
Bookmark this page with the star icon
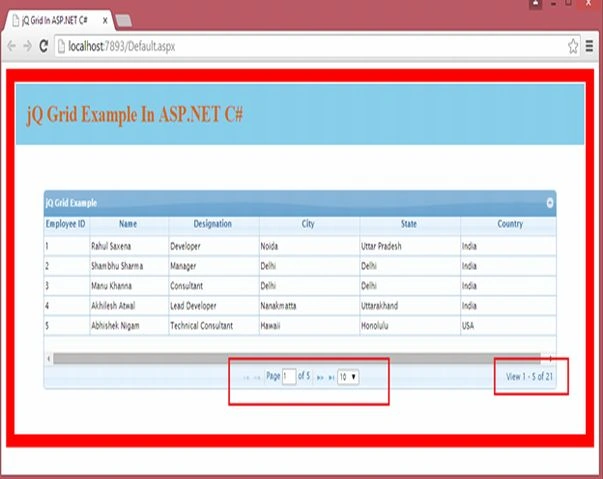pyautogui.click(x=573, y=46)
